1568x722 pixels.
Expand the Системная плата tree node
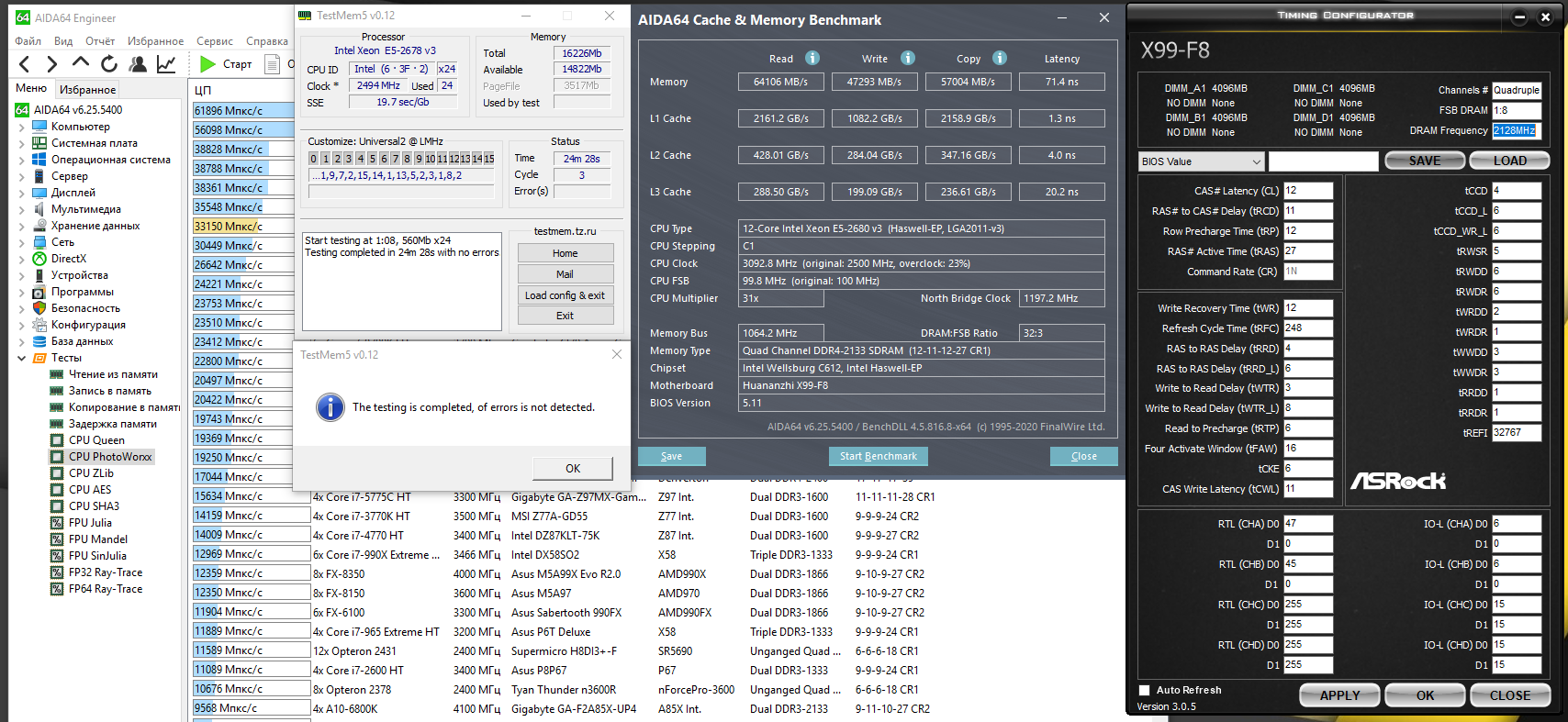(x=21, y=143)
